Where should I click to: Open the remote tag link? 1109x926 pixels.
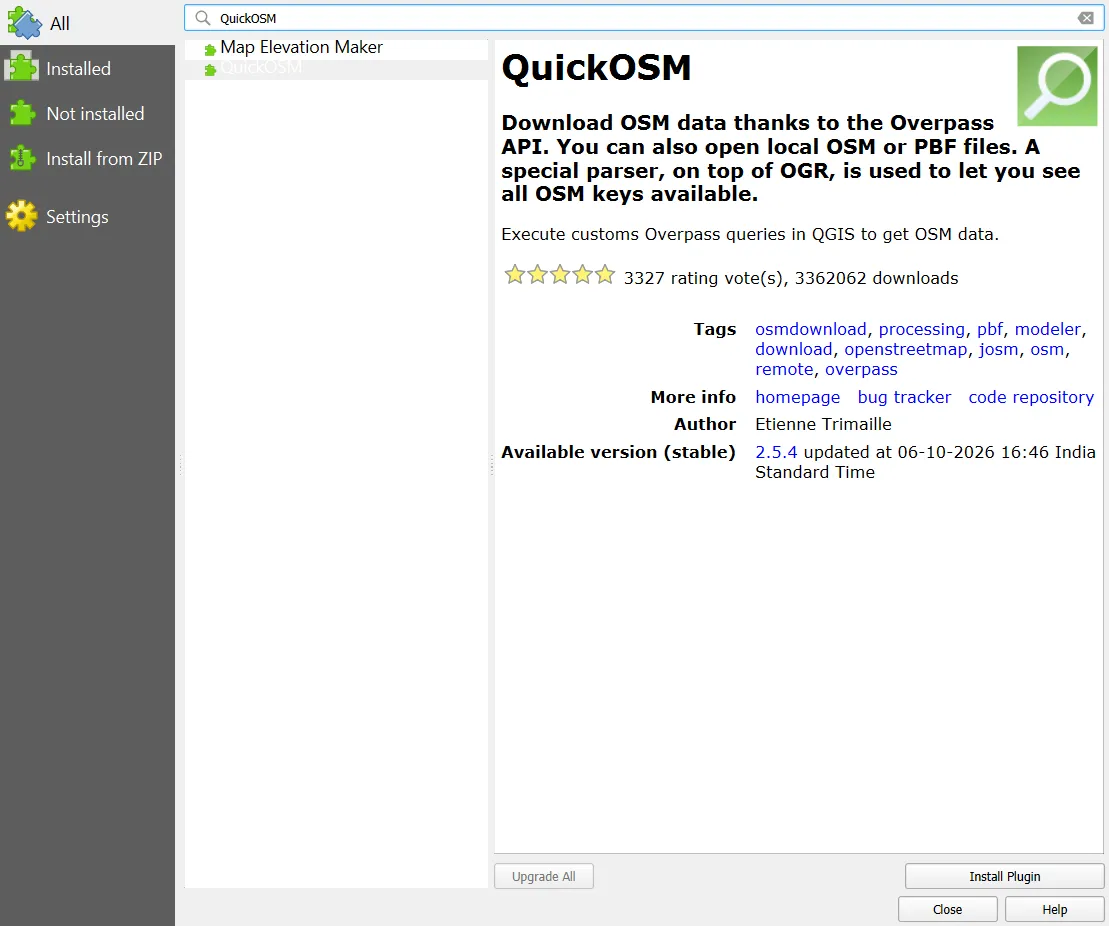[x=784, y=369]
